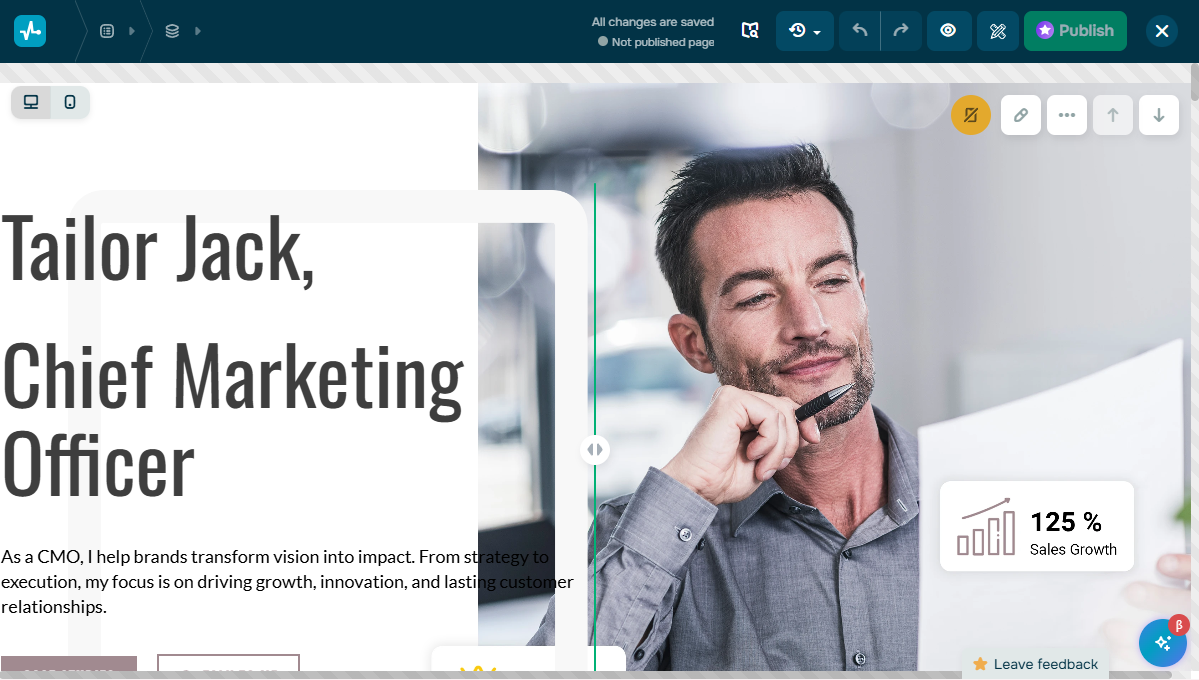
Task: Select the Chief Marketing Officer heading
Action: 232,419
